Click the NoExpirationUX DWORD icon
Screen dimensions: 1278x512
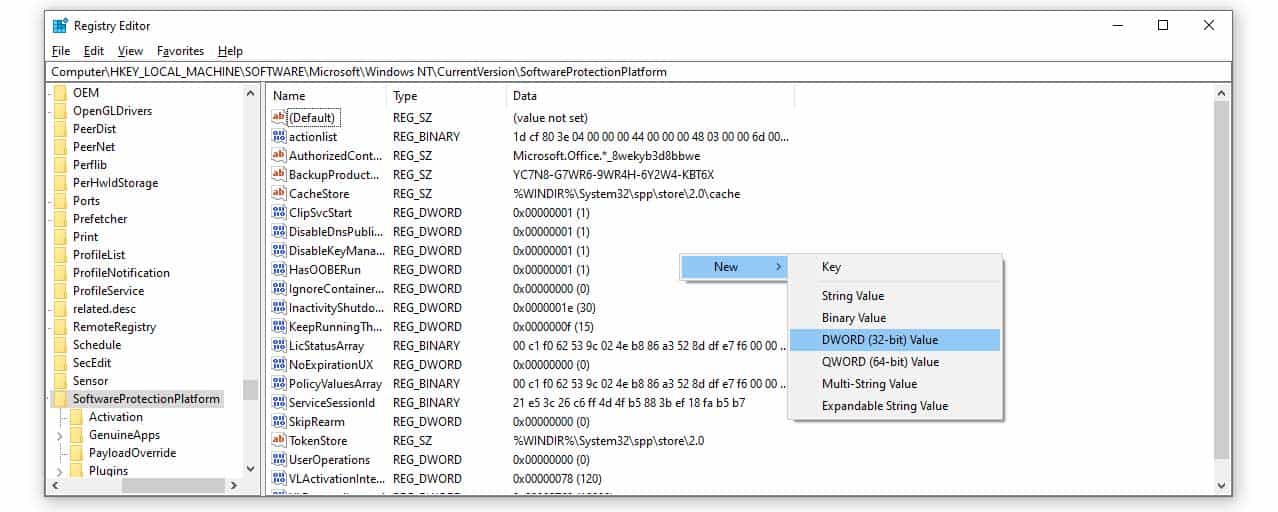pyautogui.click(x=279, y=364)
